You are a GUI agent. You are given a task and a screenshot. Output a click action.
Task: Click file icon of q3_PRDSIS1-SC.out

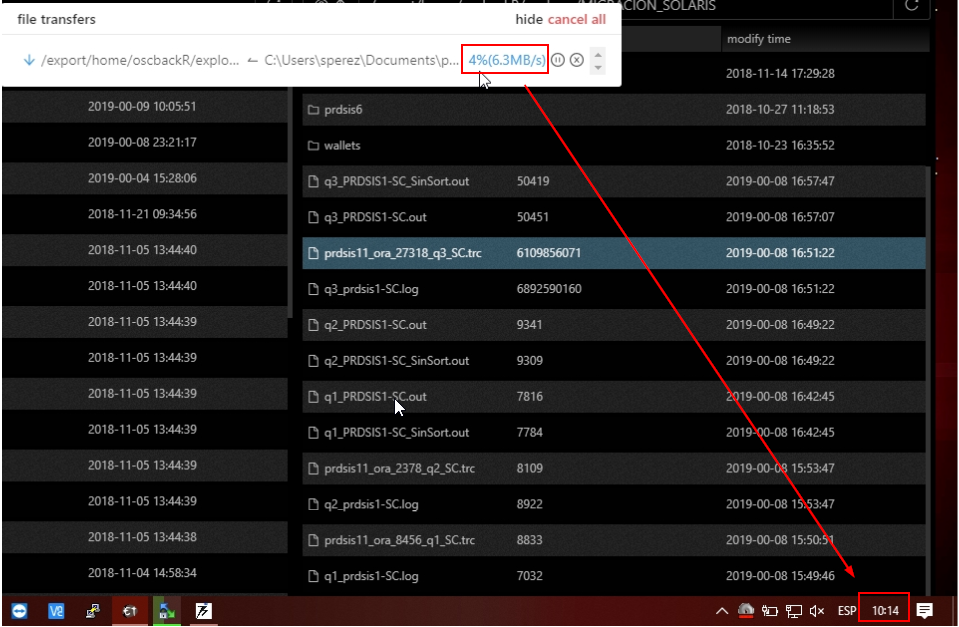pos(313,217)
